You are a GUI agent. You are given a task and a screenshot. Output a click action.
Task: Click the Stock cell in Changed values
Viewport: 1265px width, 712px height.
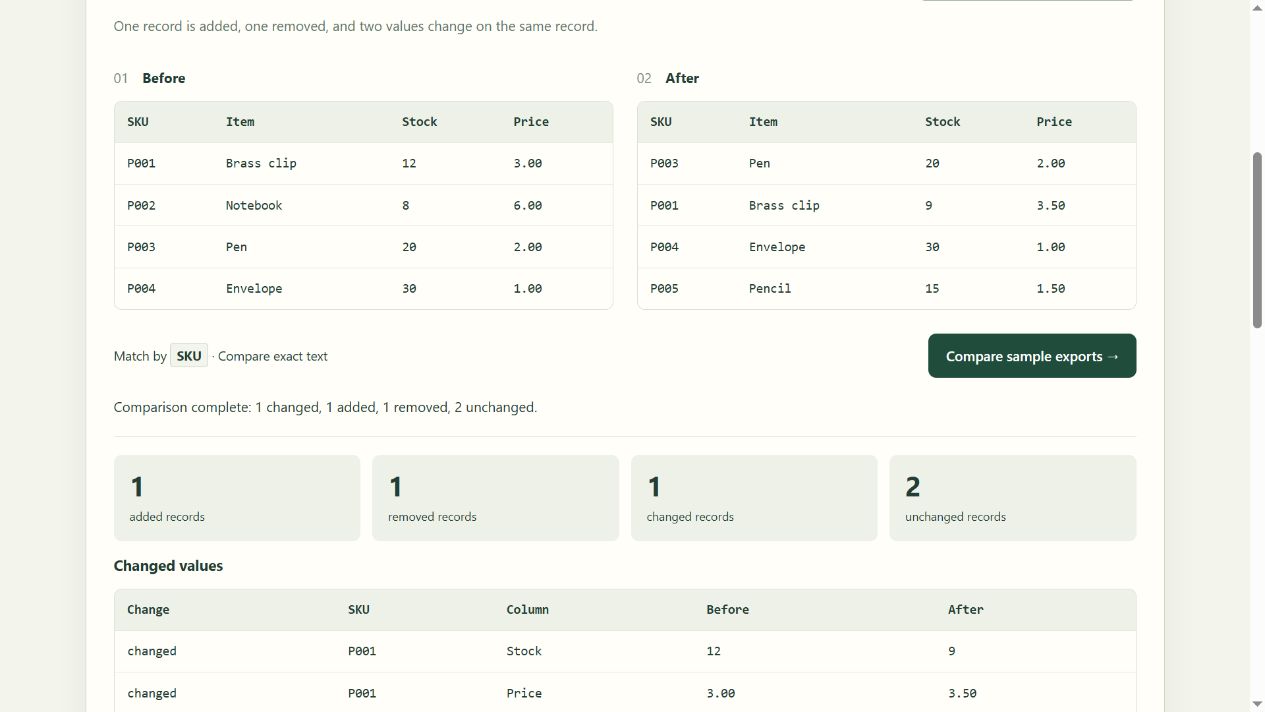524,651
